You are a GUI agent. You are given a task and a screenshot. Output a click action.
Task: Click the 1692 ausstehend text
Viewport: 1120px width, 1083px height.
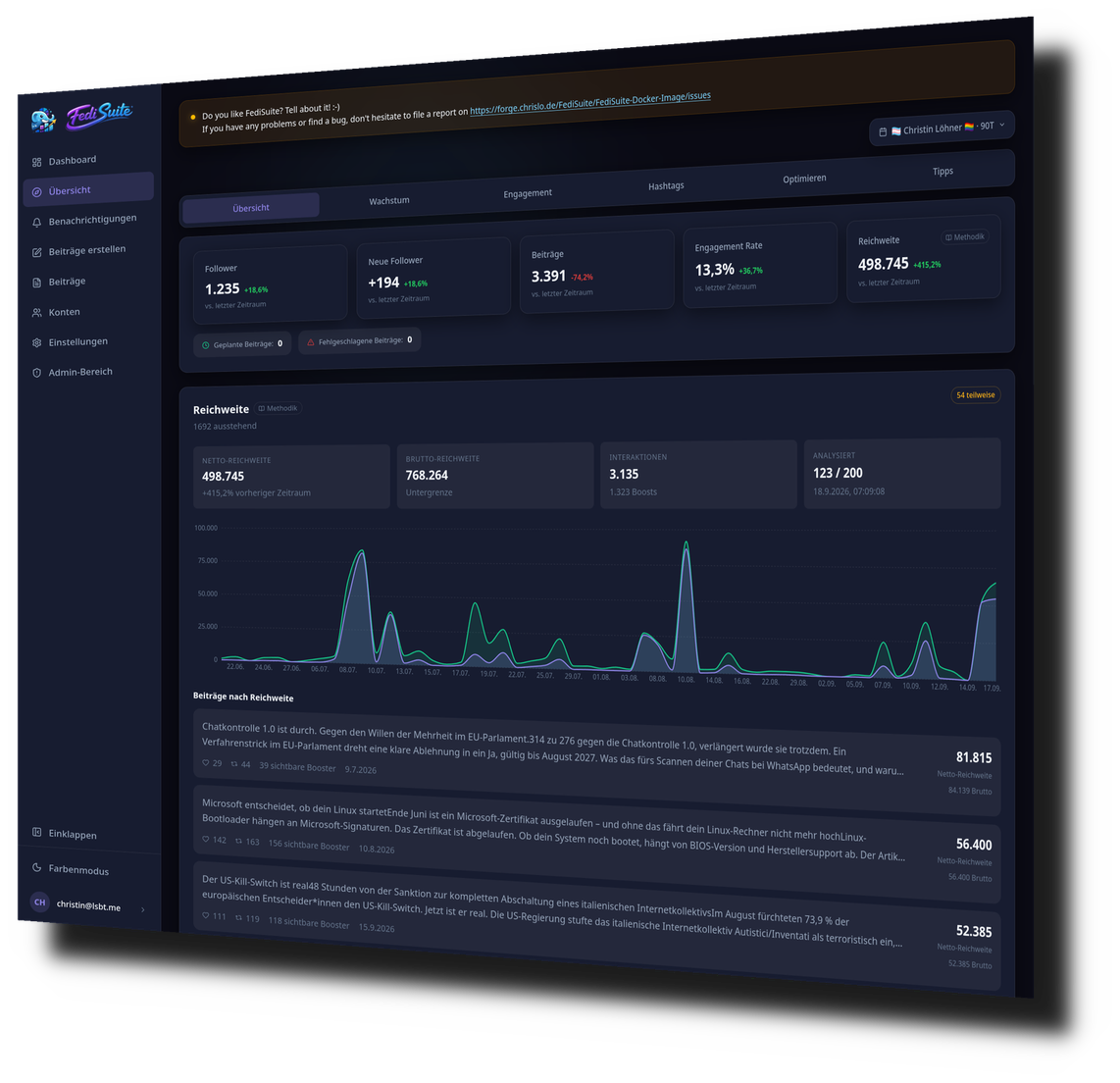225,426
